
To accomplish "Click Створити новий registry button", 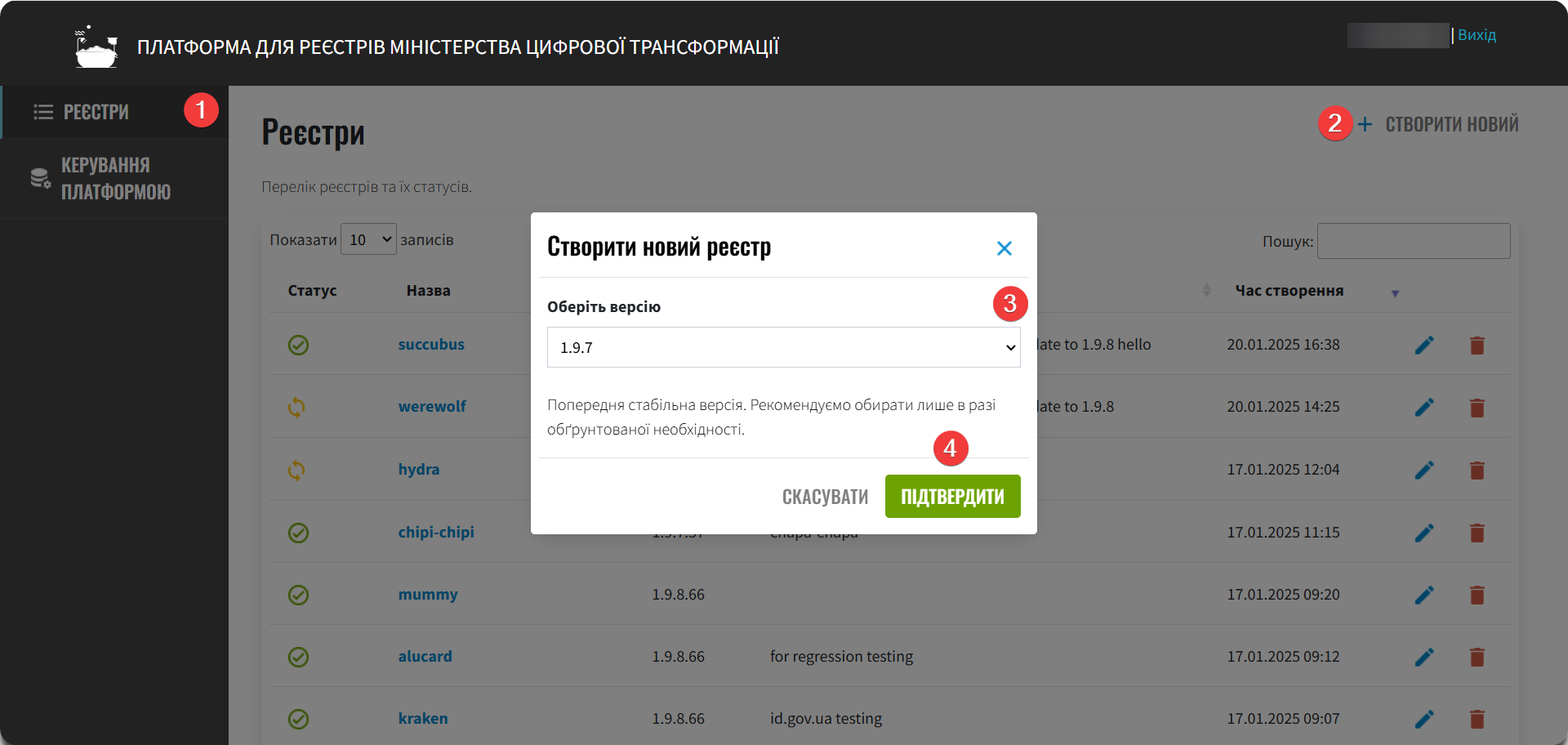I will (1438, 124).
